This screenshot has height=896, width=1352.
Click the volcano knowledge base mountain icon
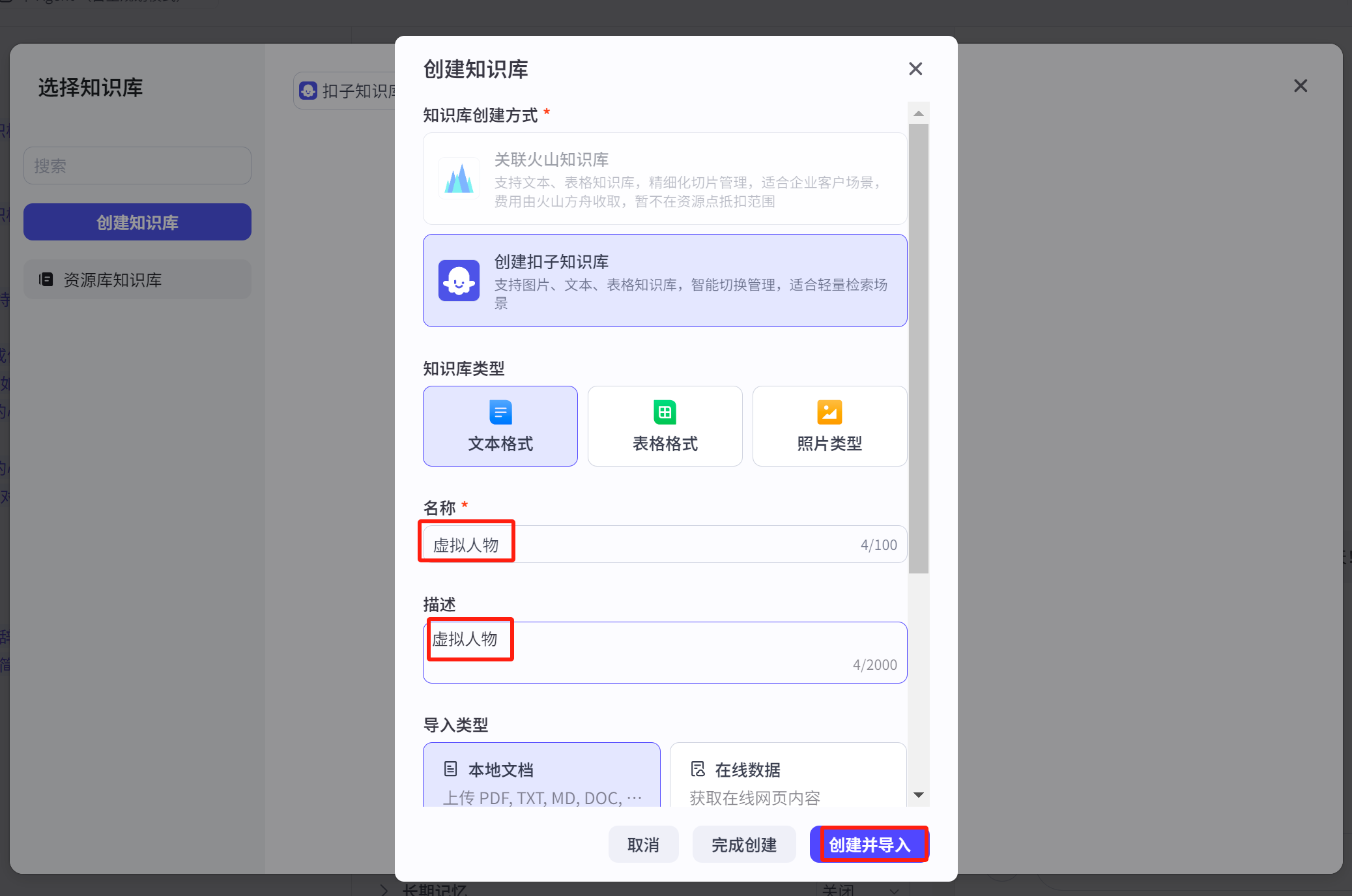(x=459, y=179)
